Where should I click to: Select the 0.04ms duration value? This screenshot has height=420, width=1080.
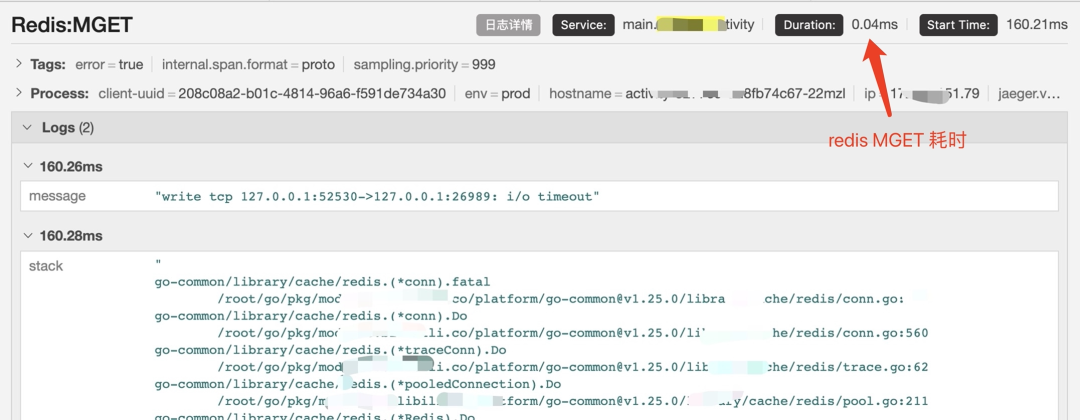(x=875, y=25)
